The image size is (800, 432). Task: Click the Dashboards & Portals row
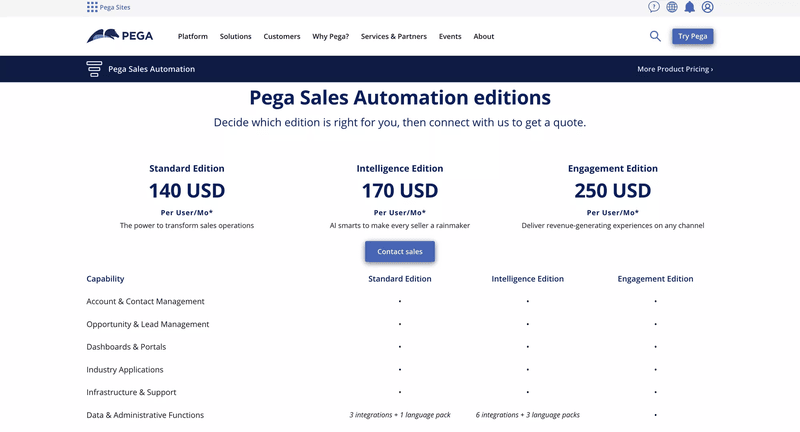400,347
